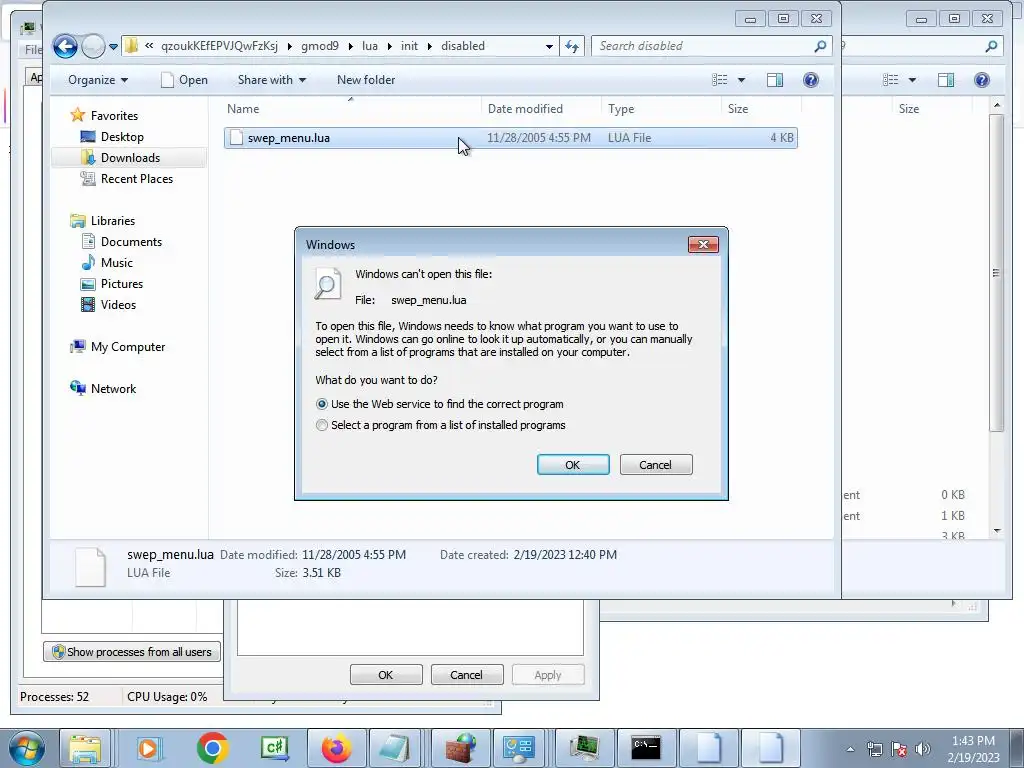Open the recent pages dropdown beside Forward arrow
Image resolution: width=1024 pixels, height=768 pixels.
(113, 47)
